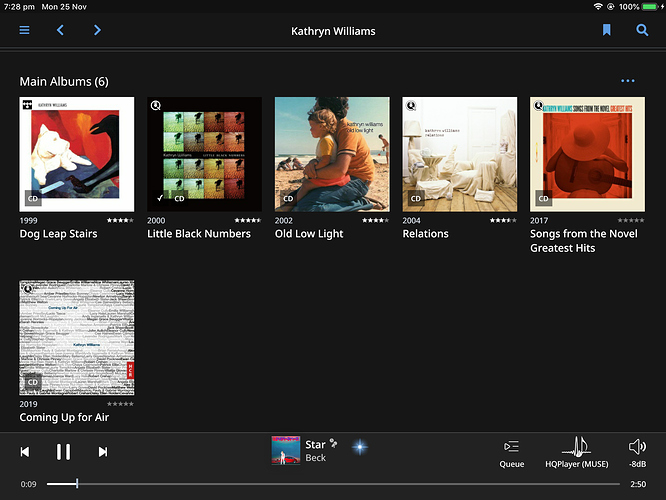666x500 pixels.
Task: Click the progress bar playhead handle
Action: click(77, 483)
